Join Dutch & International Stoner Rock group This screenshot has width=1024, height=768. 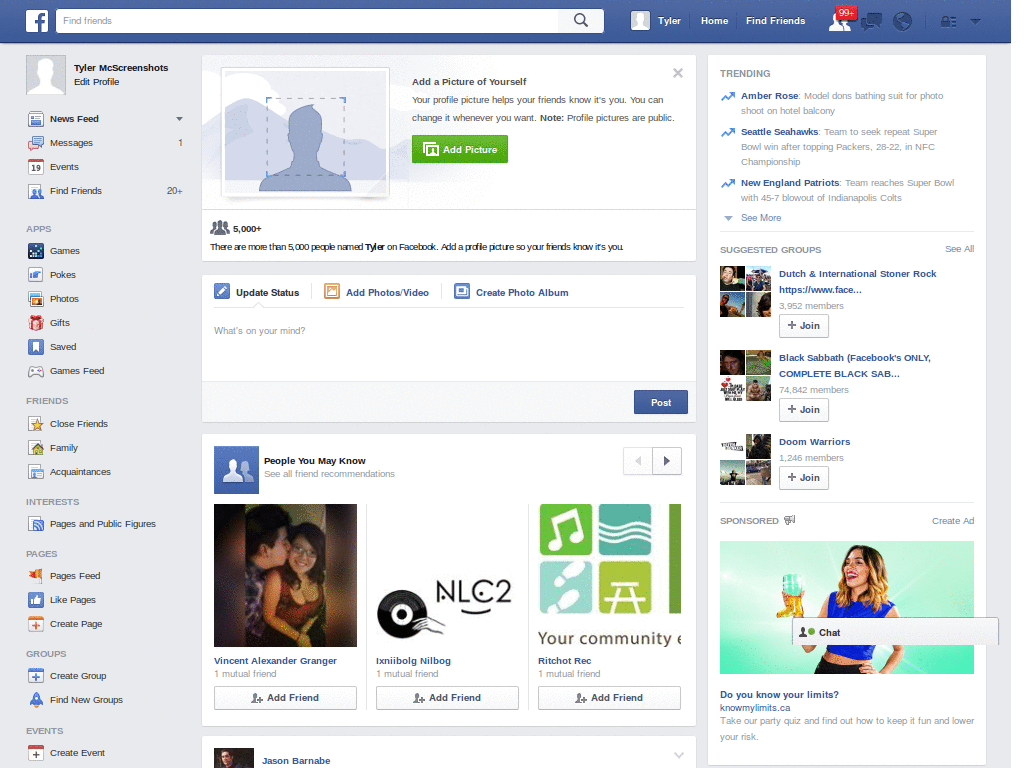[x=804, y=326]
